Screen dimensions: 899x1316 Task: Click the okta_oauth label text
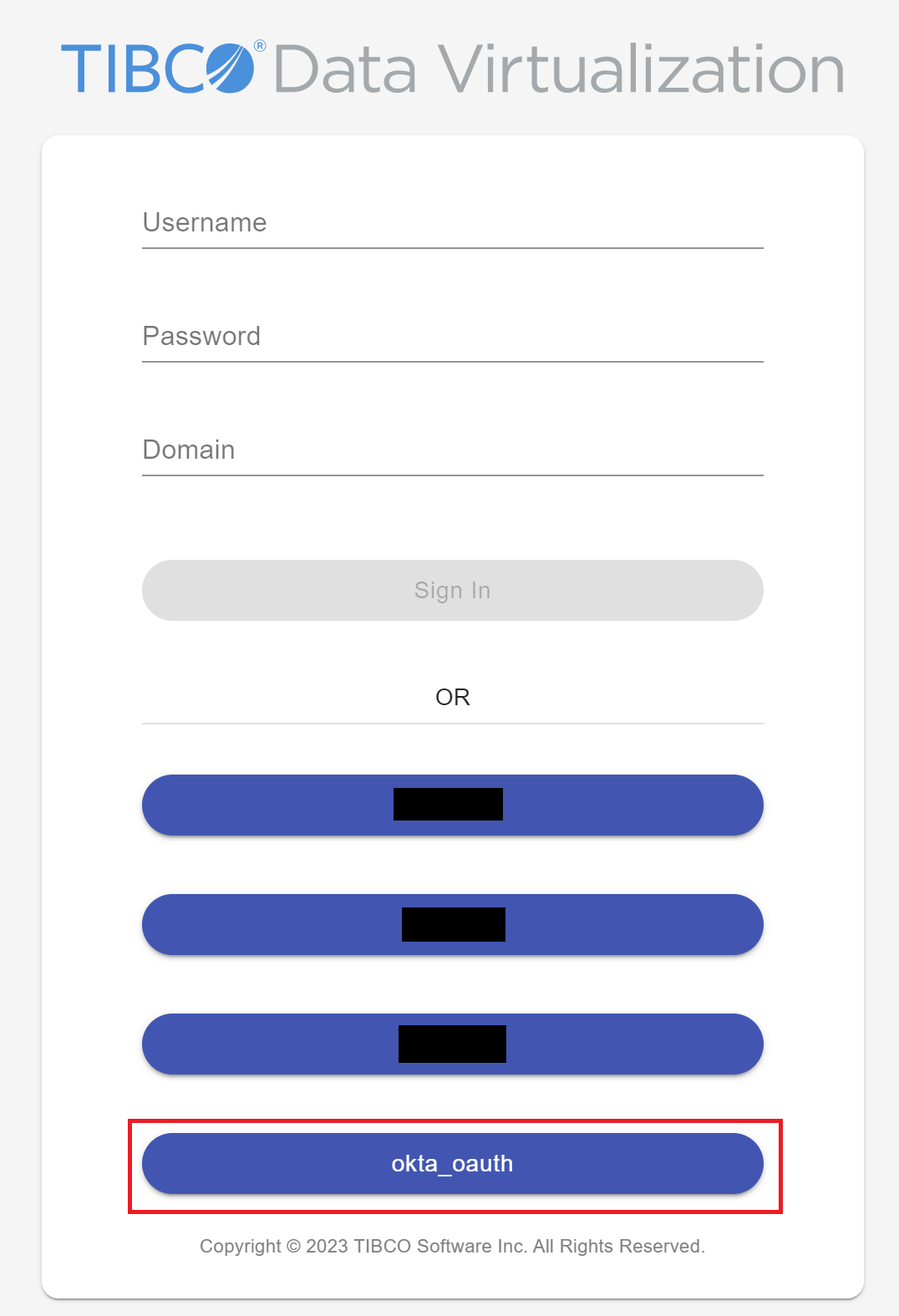(452, 1164)
